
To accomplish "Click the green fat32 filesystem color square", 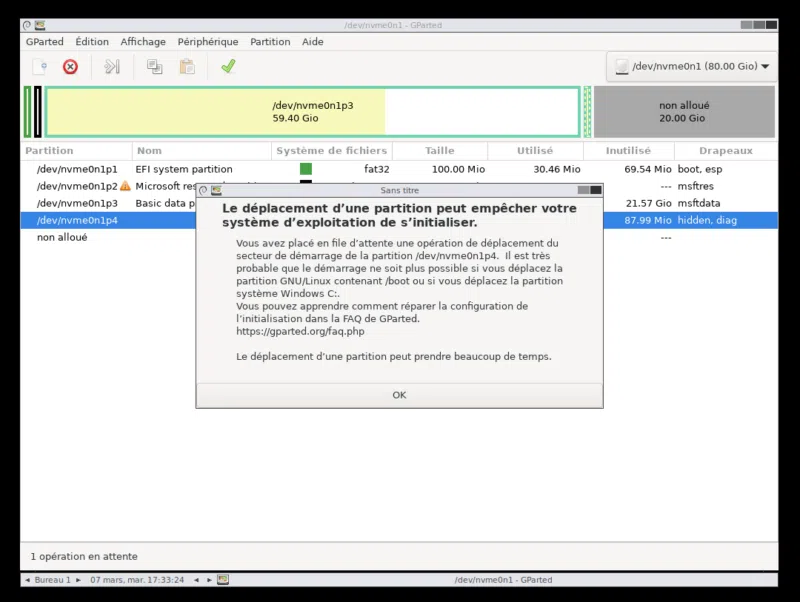I will click(x=306, y=169).
